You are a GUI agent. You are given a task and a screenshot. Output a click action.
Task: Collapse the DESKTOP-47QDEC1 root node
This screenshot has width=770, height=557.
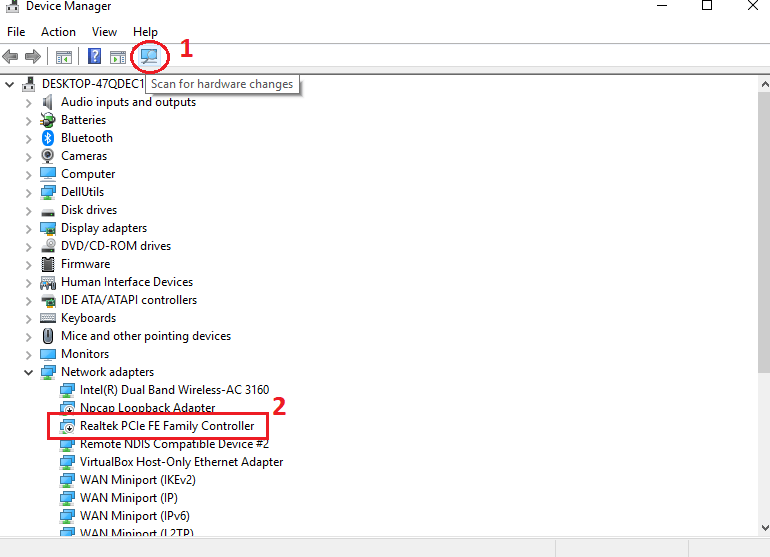[9, 84]
